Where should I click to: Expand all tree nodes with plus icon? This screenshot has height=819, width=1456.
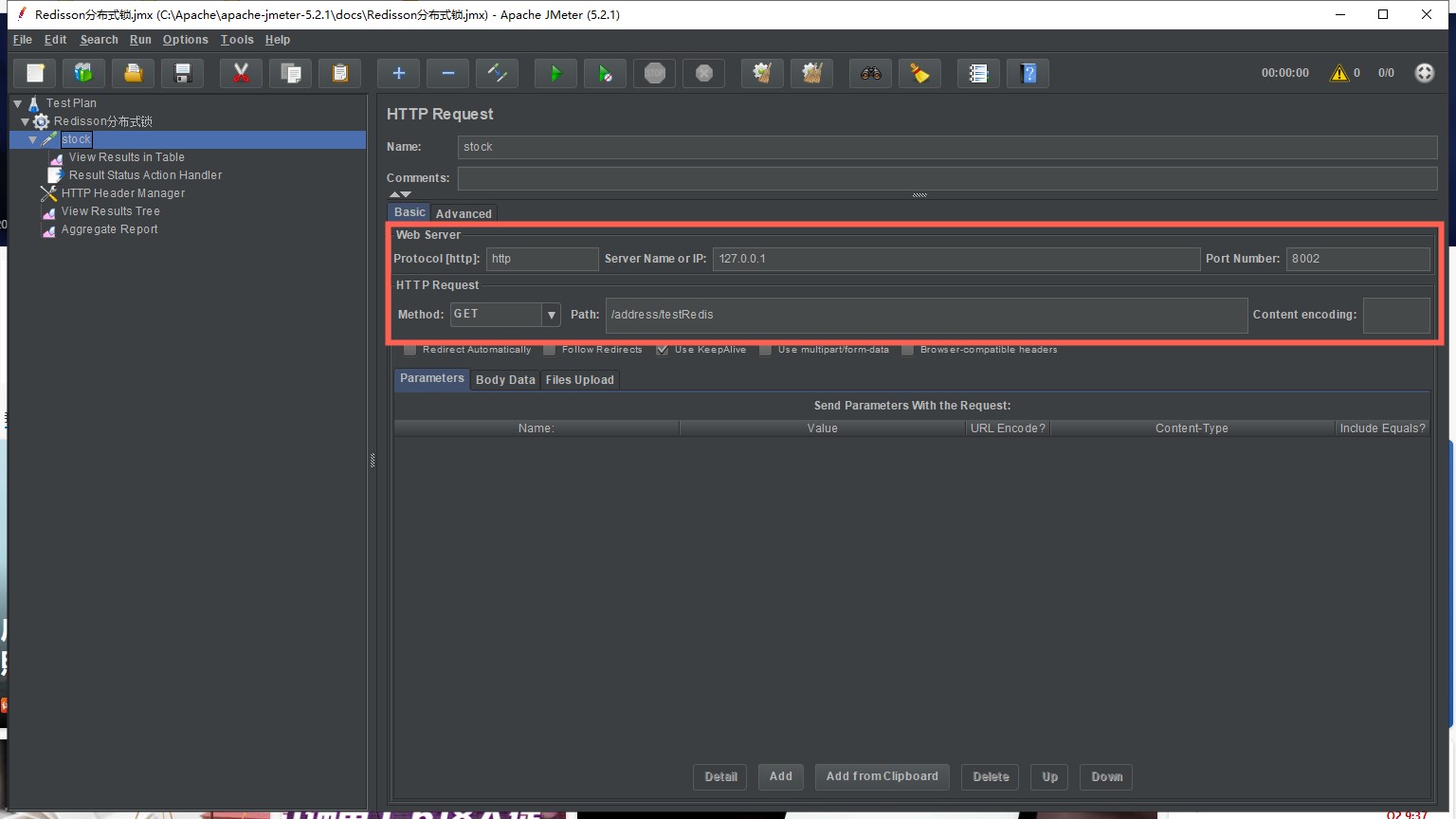click(x=398, y=73)
